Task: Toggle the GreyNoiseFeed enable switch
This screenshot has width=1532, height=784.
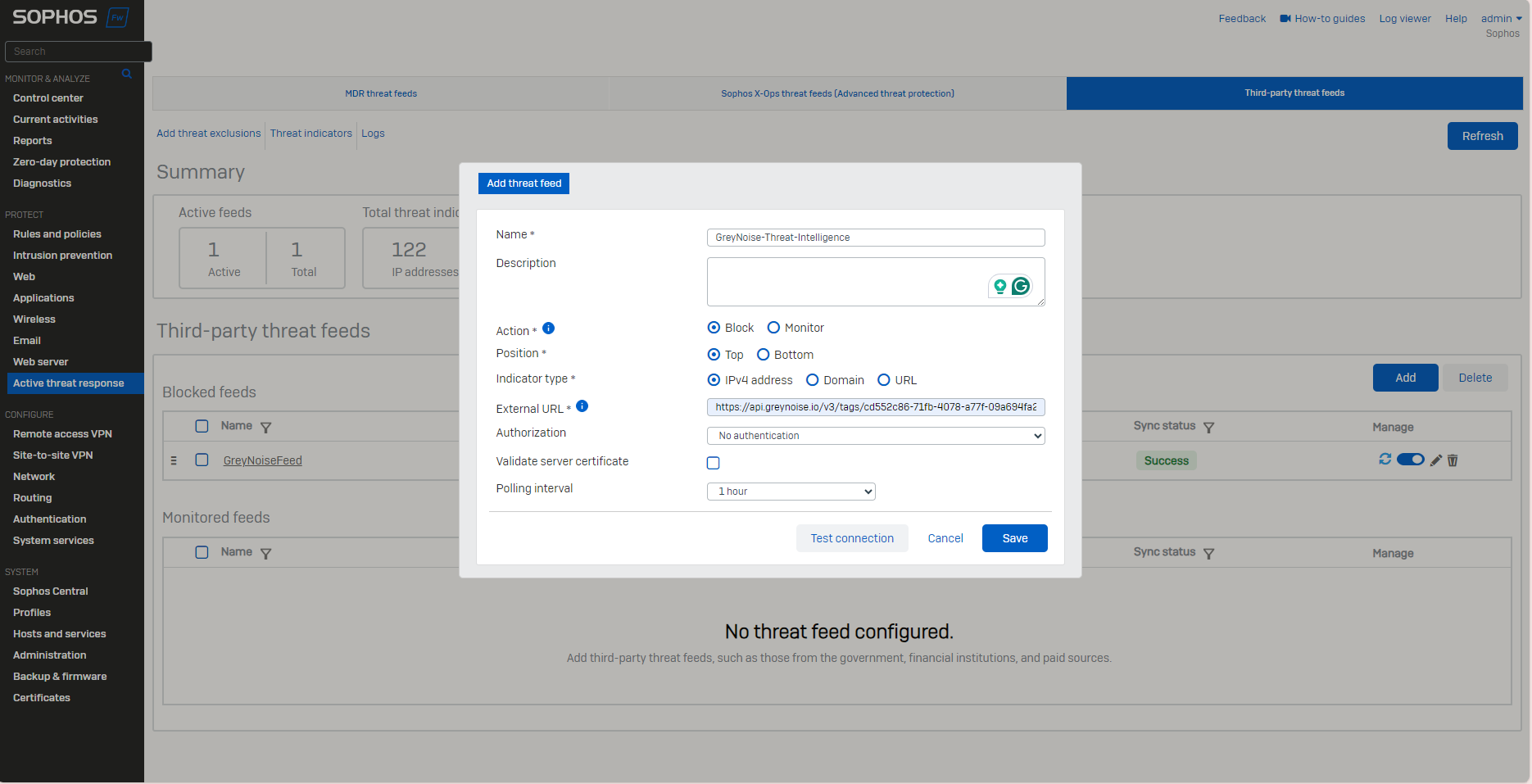Action: coord(1411,460)
